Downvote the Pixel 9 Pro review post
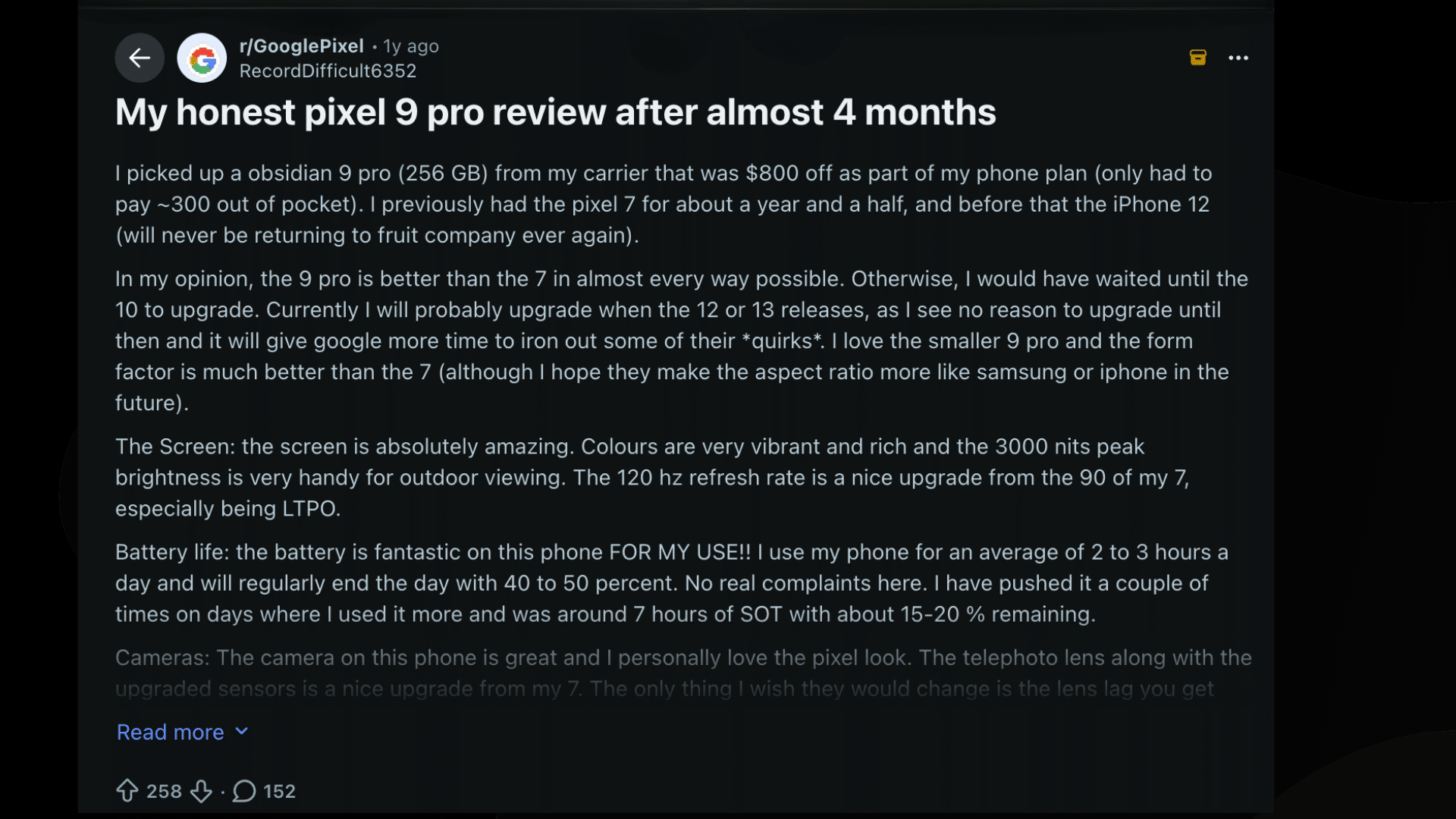This screenshot has width=1456, height=819. tap(201, 791)
